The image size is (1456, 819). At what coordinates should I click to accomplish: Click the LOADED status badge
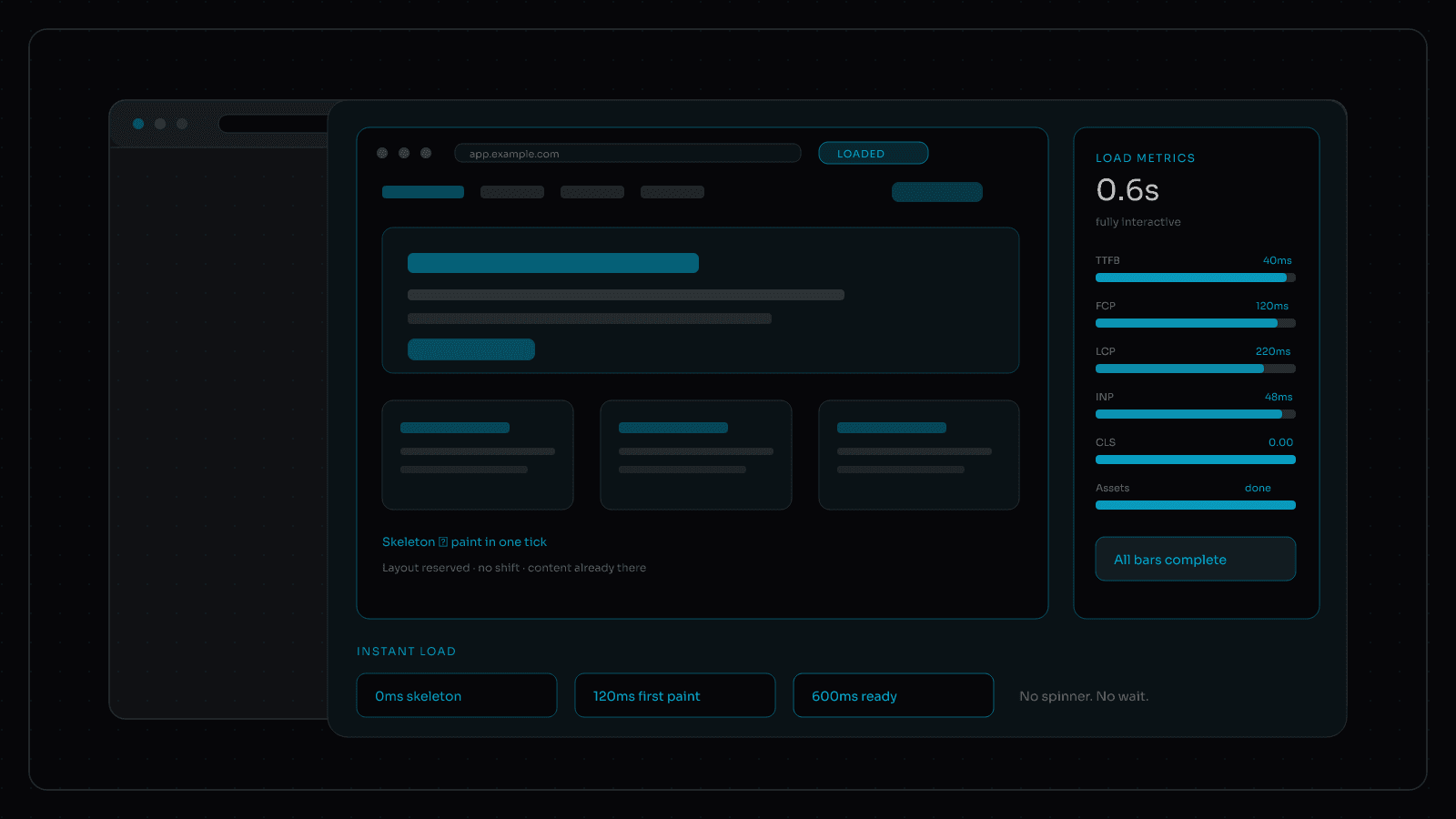(874, 153)
